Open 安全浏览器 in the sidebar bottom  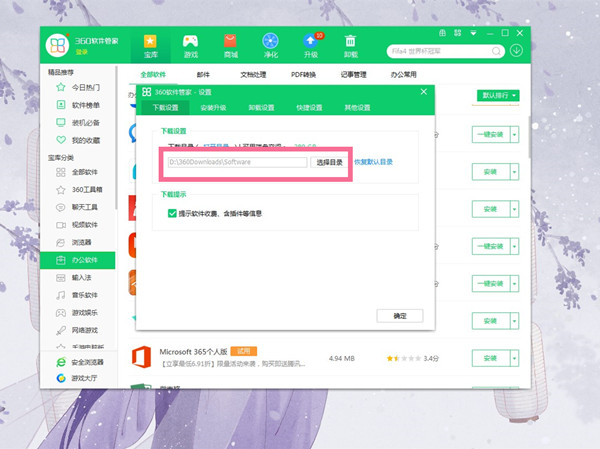pos(80,363)
